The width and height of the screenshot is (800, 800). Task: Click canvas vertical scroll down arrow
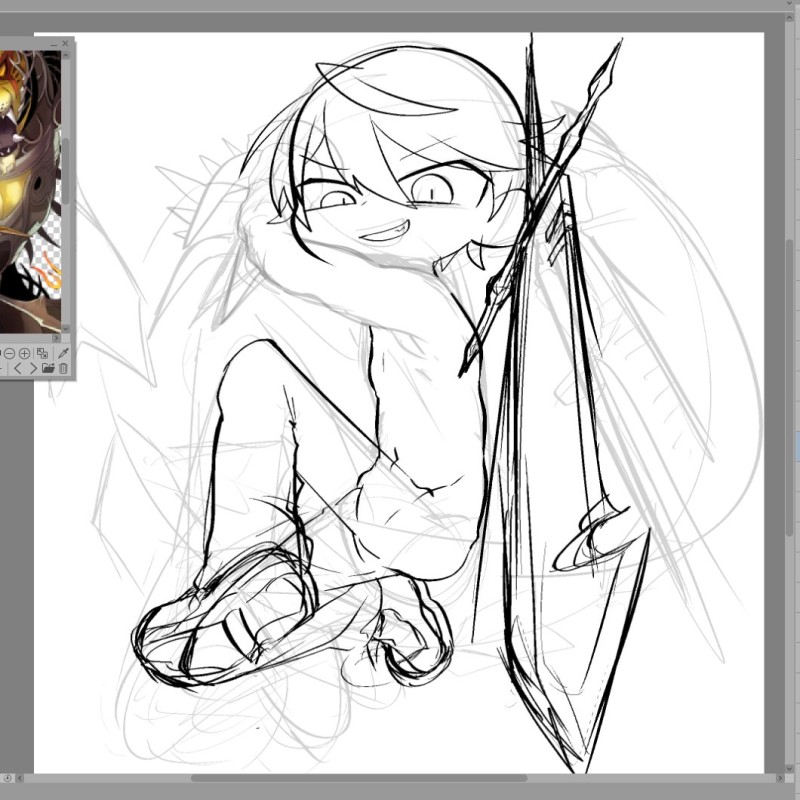pyautogui.click(x=790, y=768)
